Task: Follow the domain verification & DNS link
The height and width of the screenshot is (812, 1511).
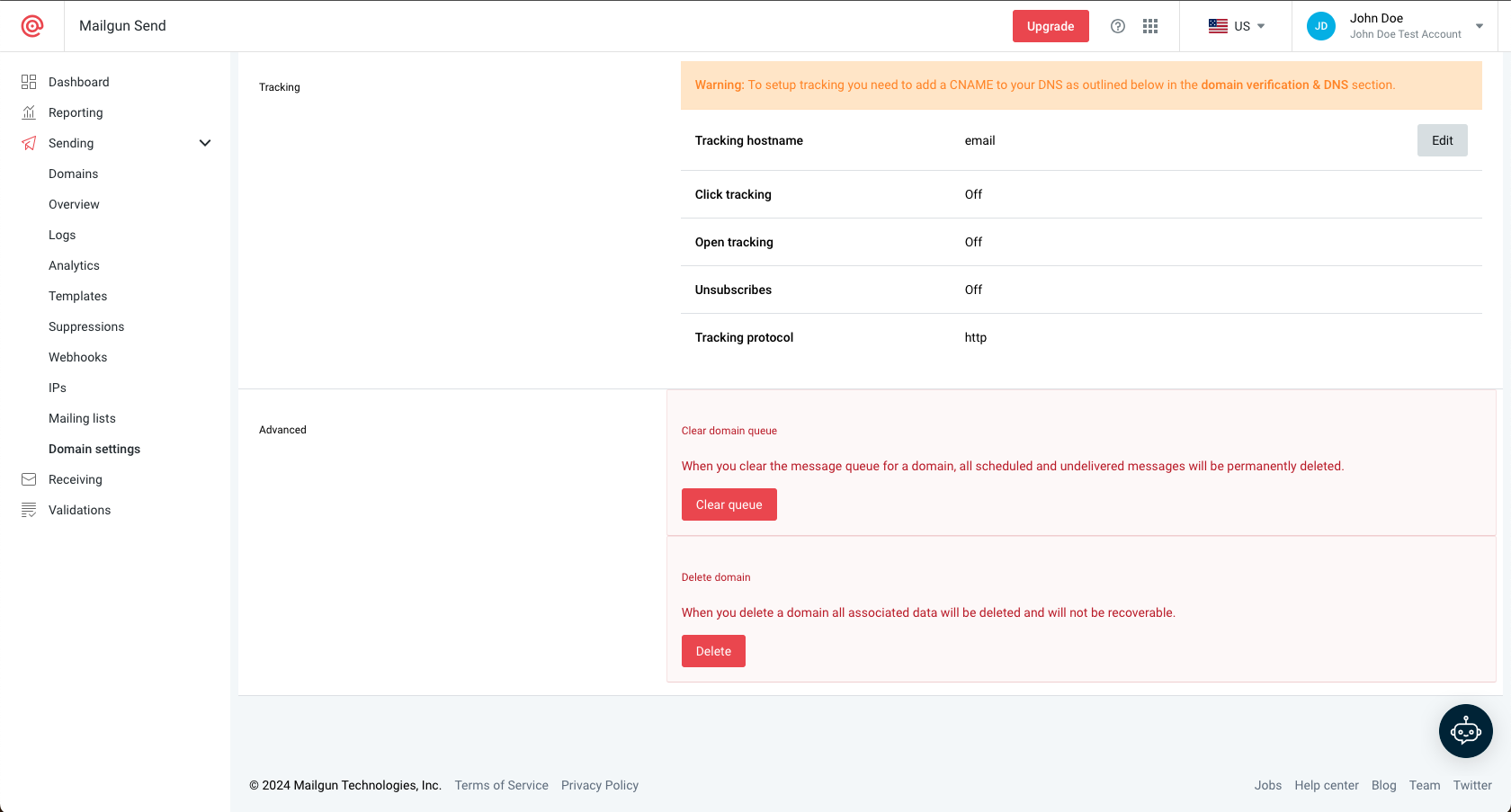Action: (x=1274, y=85)
